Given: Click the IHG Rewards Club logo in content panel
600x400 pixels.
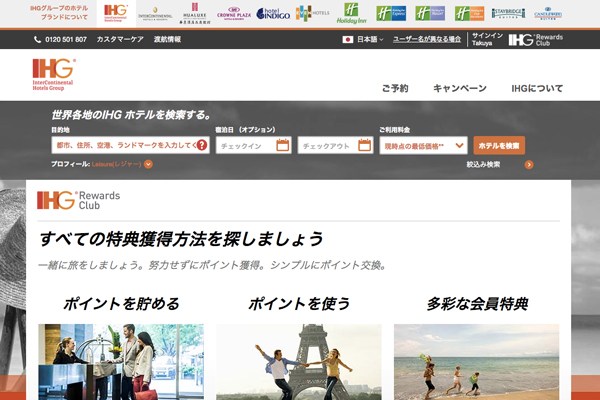Looking at the screenshot, I should [78, 200].
